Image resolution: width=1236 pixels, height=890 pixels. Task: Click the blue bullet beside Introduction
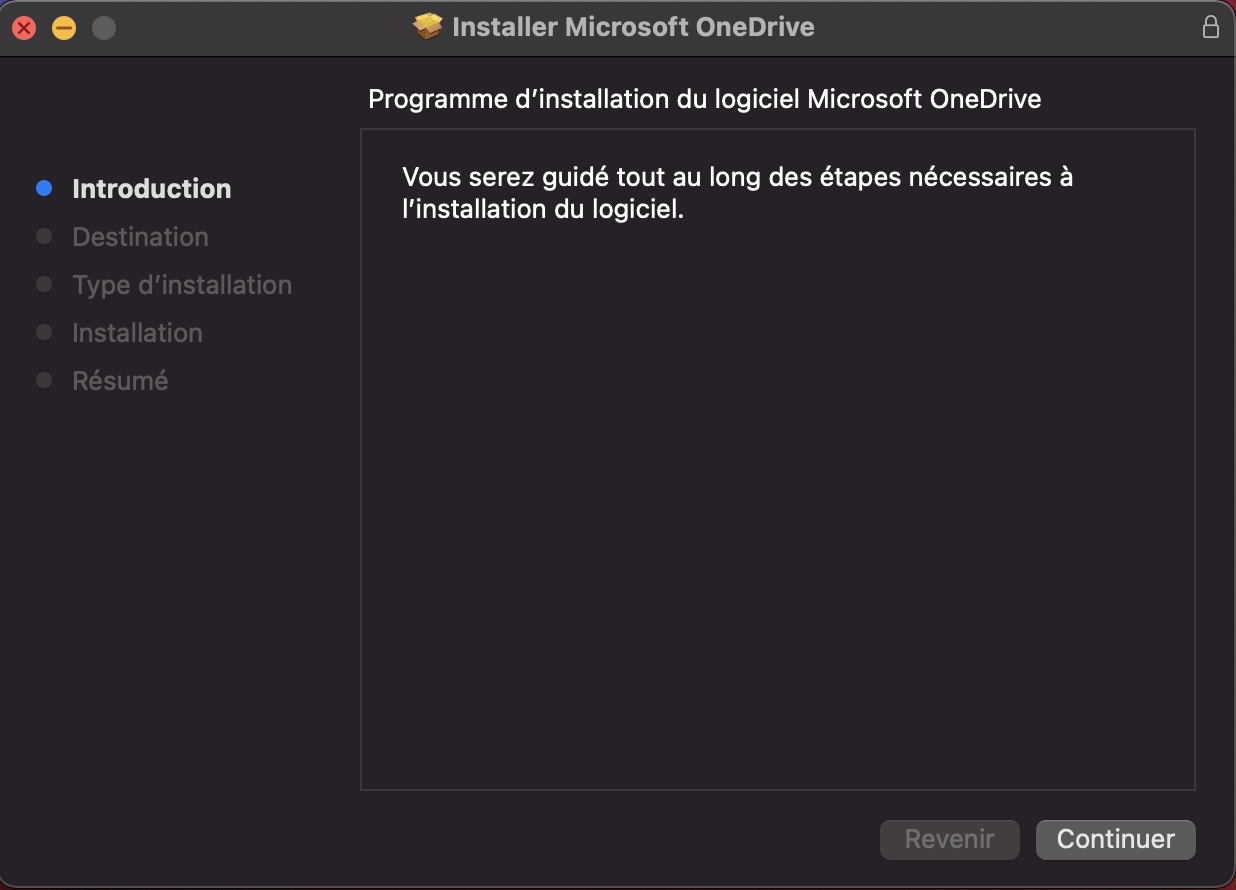(x=44, y=188)
